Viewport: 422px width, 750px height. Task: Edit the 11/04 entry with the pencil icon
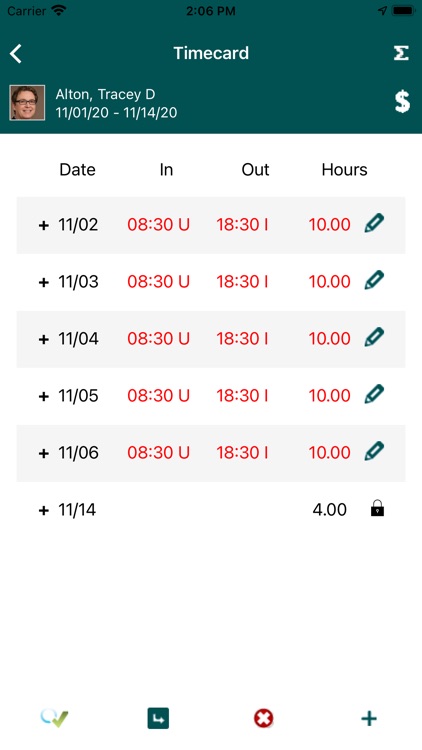(374, 338)
